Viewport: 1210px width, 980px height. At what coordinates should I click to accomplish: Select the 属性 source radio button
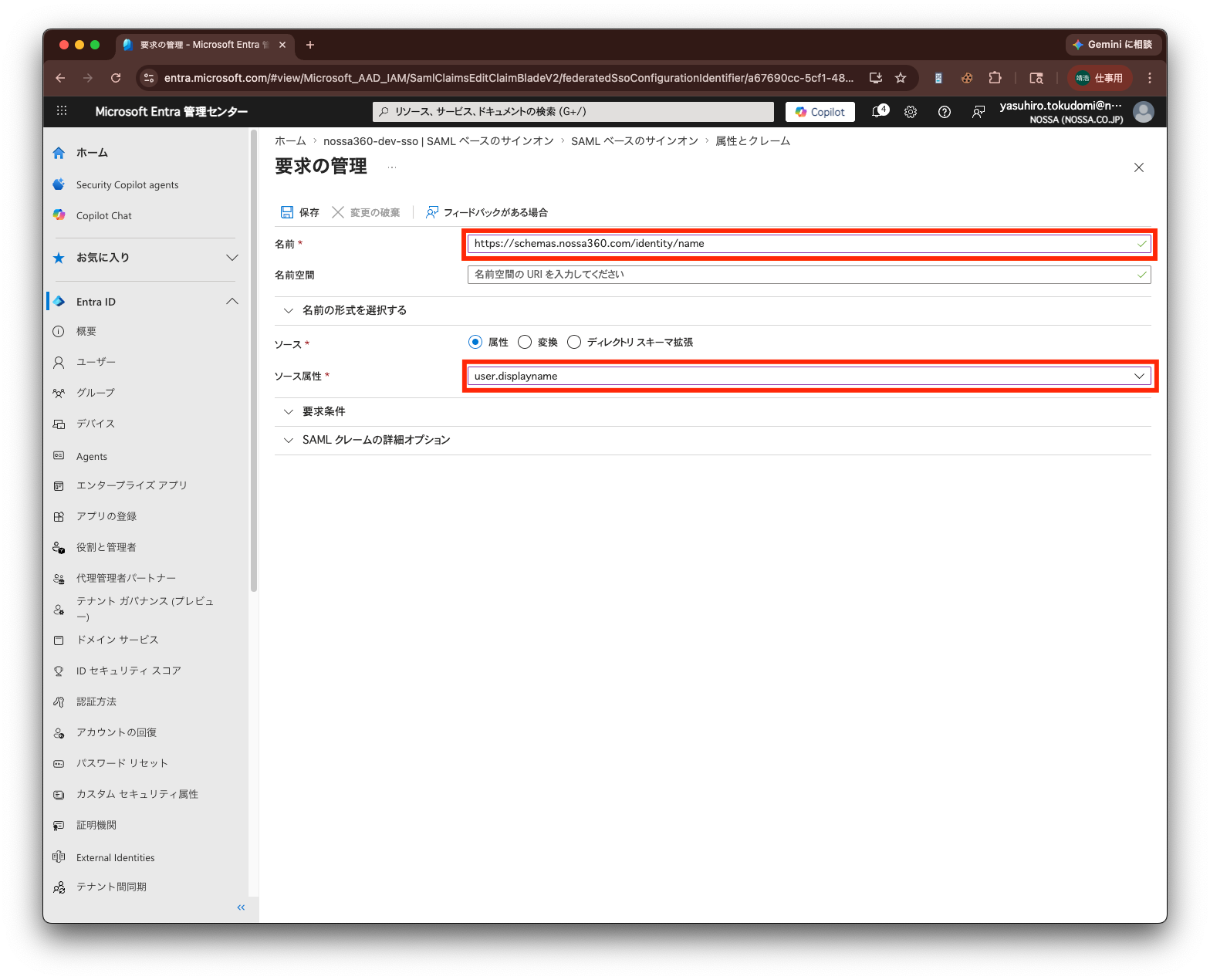[x=475, y=342]
